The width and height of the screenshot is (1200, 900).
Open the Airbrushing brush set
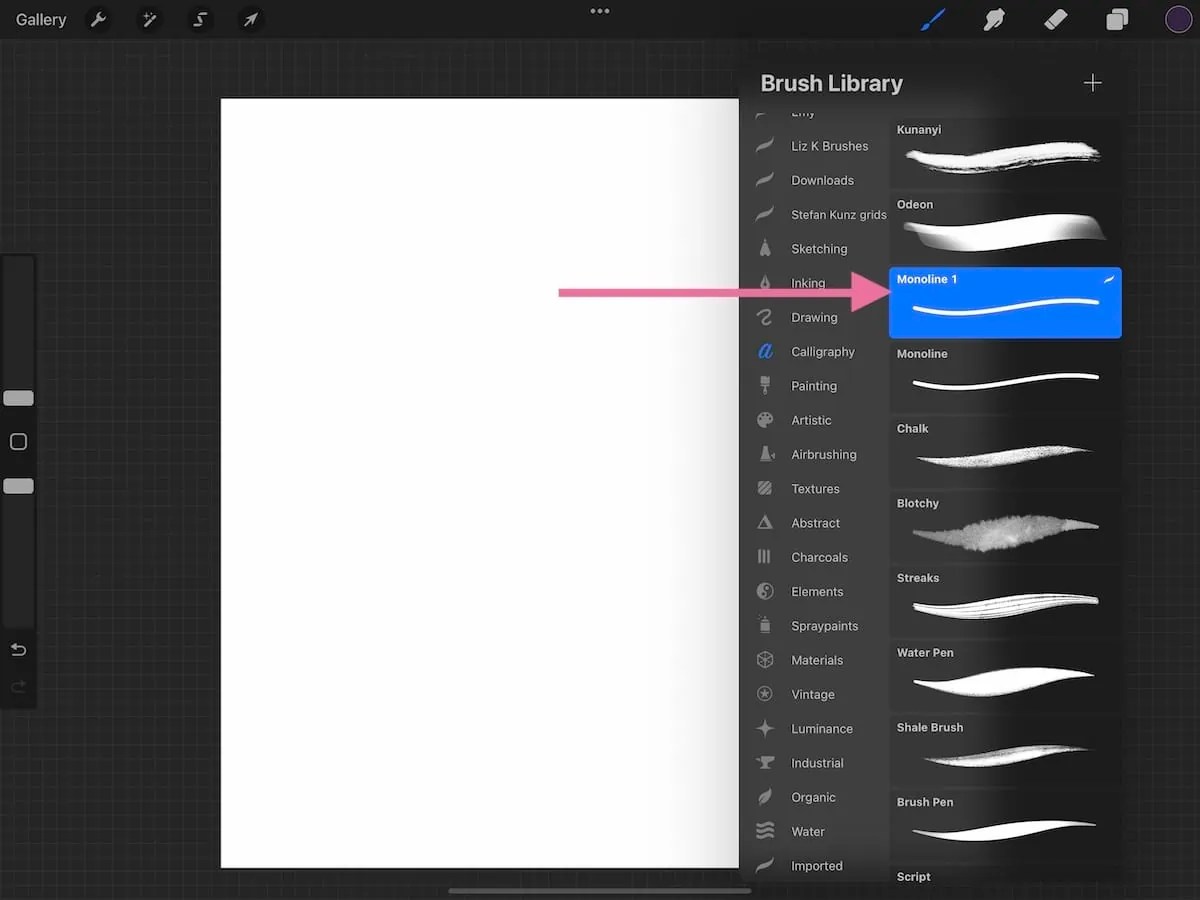823,454
